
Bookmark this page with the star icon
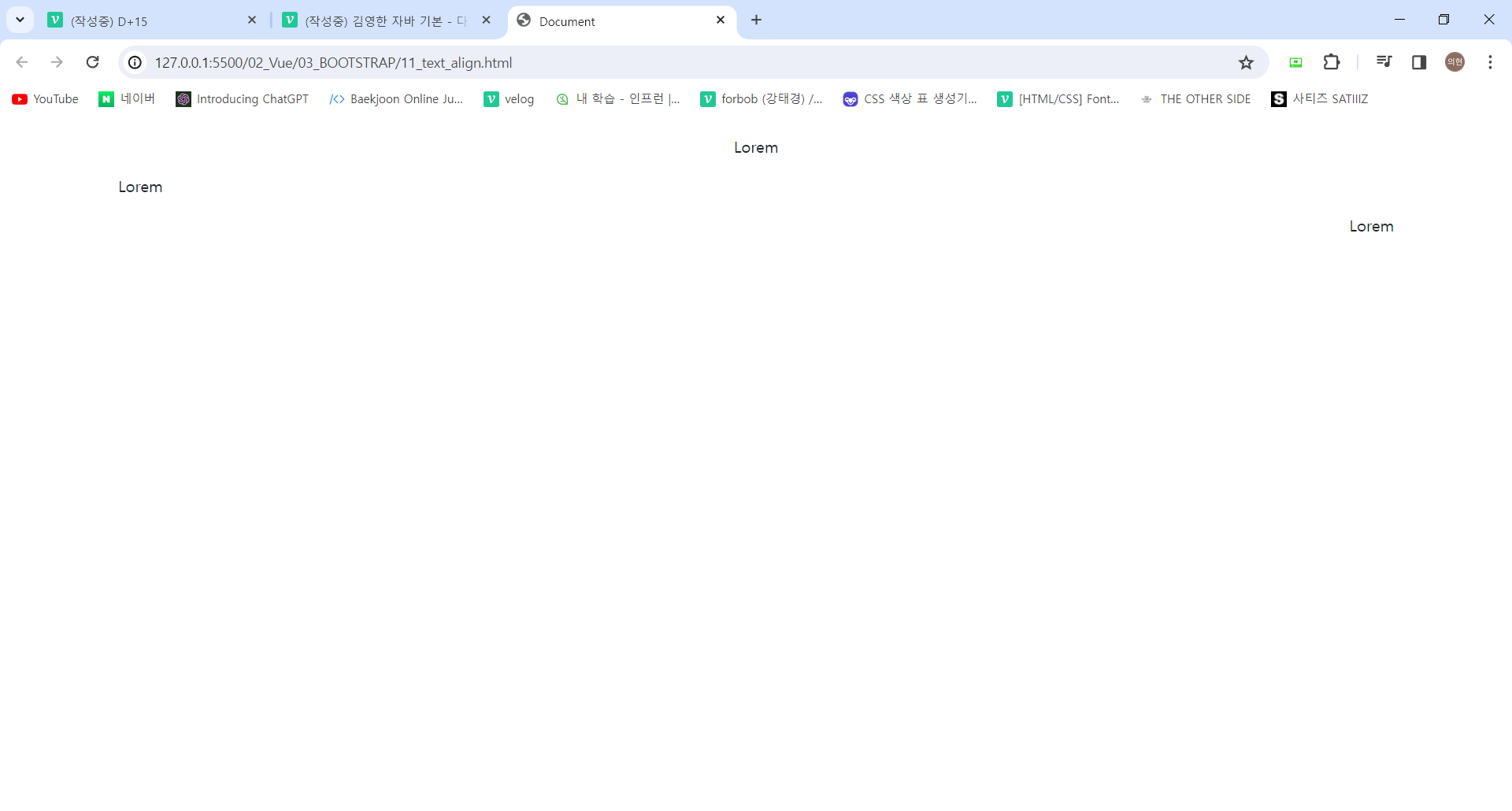click(1246, 62)
